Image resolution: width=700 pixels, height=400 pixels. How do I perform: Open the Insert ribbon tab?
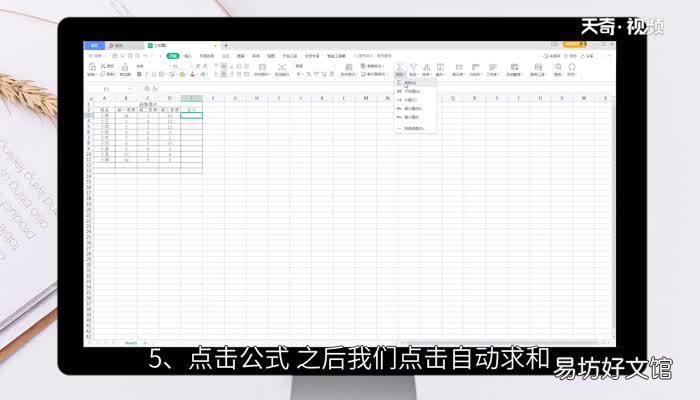point(188,56)
